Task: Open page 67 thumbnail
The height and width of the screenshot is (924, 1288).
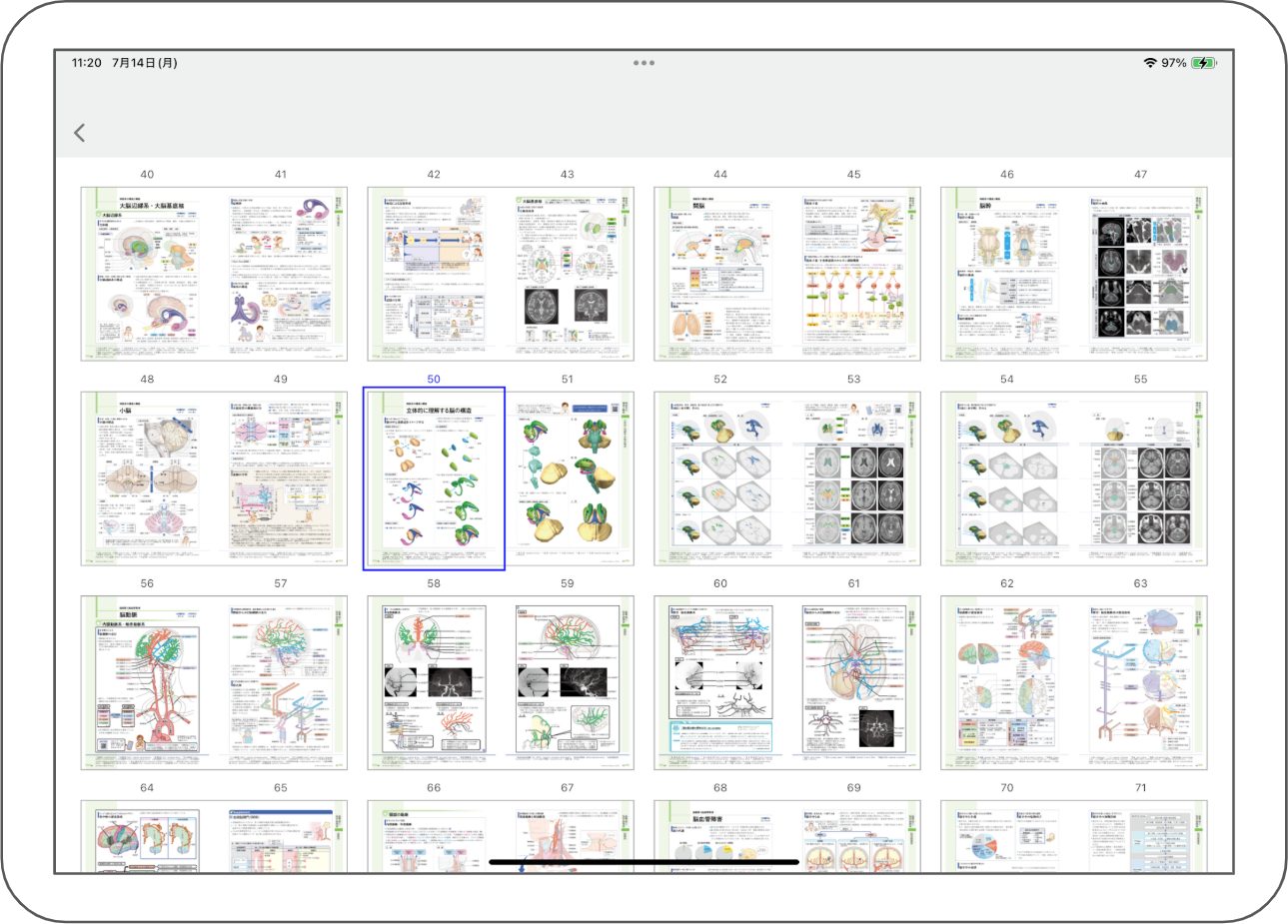Action: [x=568, y=837]
